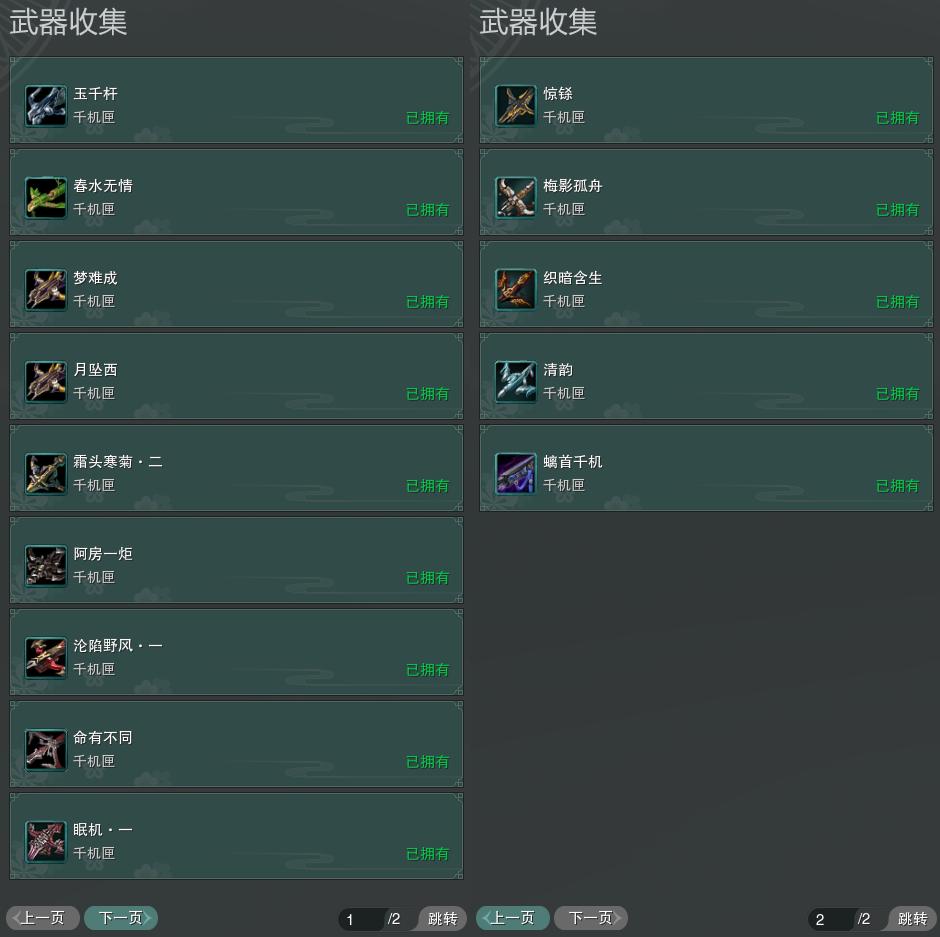Select the purple 螭首千机 weapon icon
The image size is (940, 937).
pyautogui.click(x=516, y=474)
